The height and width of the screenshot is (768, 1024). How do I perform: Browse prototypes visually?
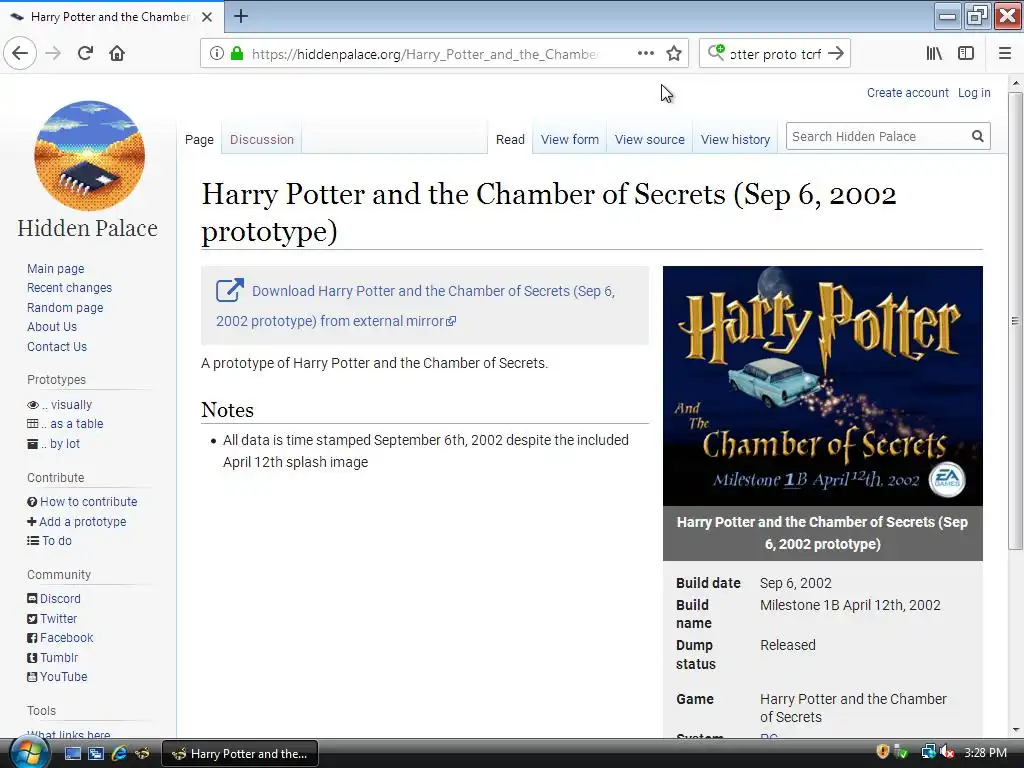coord(67,405)
